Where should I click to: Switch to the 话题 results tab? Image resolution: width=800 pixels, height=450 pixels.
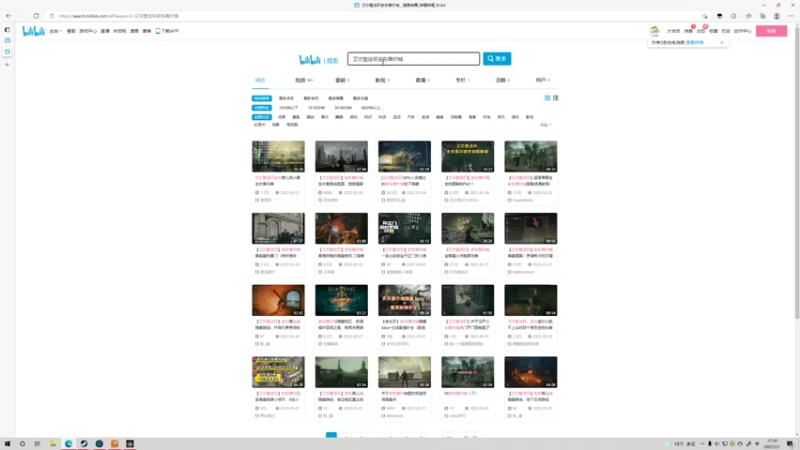[503, 80]
